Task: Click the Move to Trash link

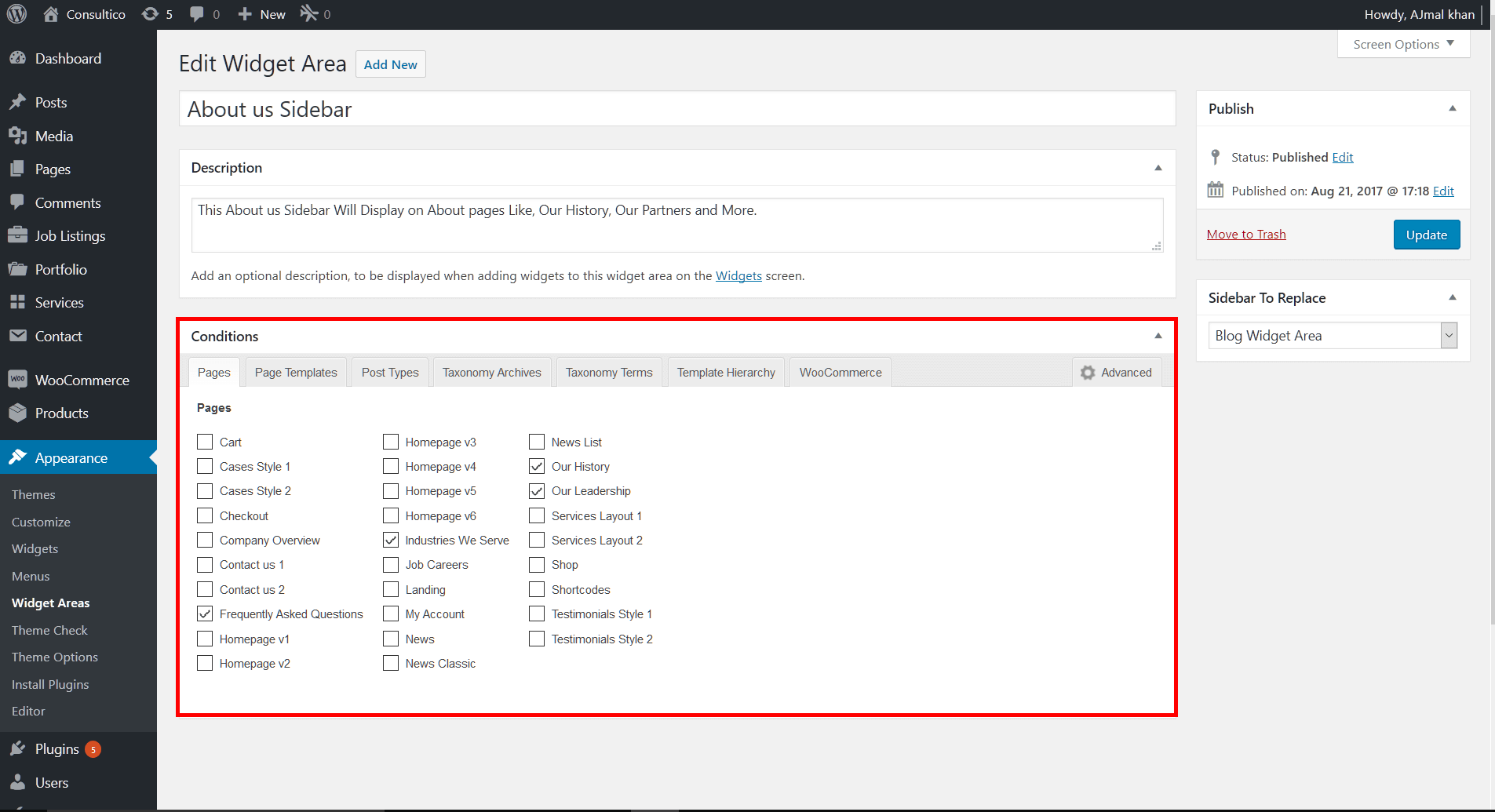Action: tap(1246, 235)
